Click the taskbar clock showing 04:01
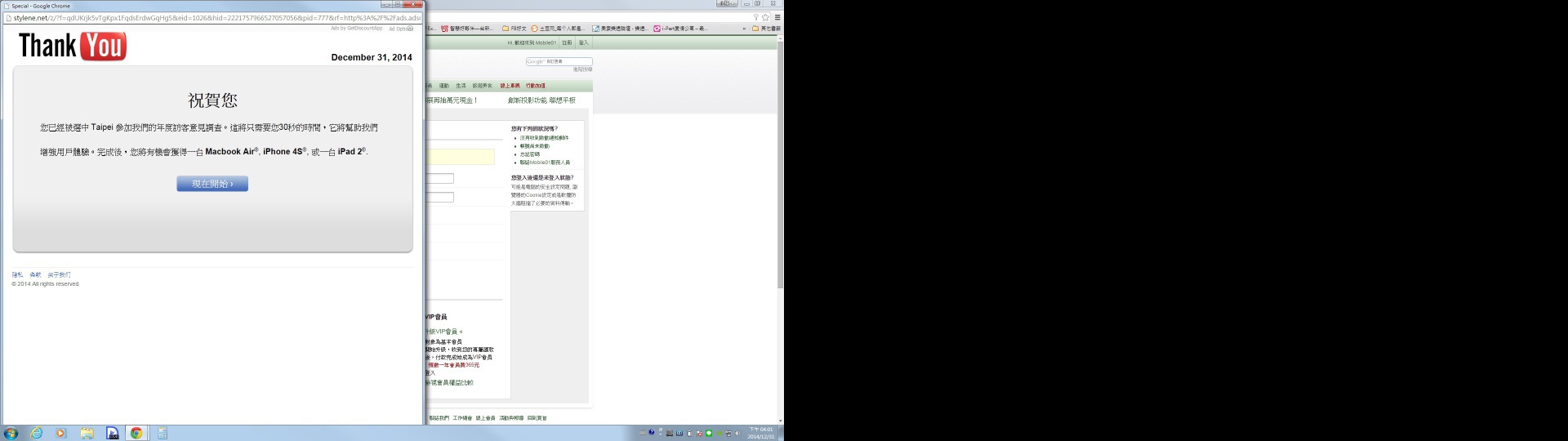Viewport: 1568px width, 441px height. pos(761,433)
